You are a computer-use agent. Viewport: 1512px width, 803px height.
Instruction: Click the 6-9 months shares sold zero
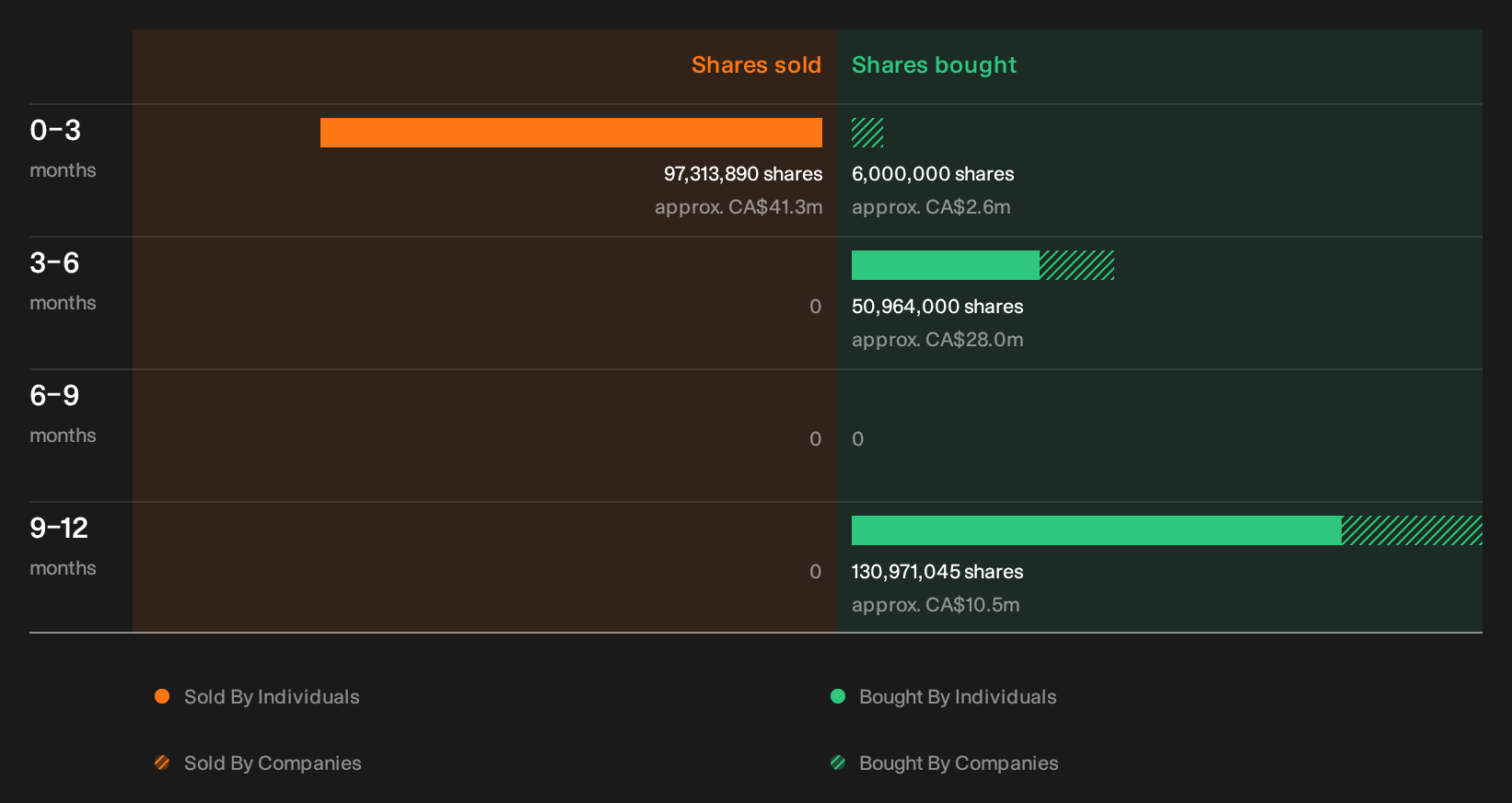click(x=816, y=439)
